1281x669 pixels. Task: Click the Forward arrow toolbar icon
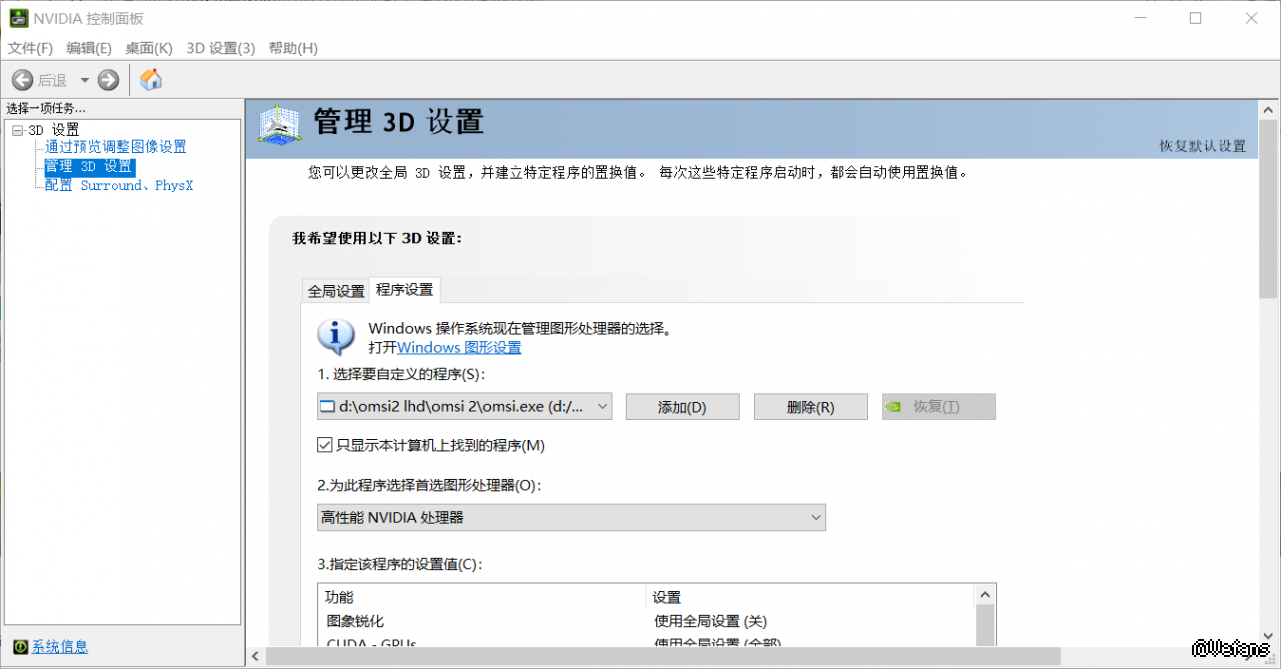109,80
